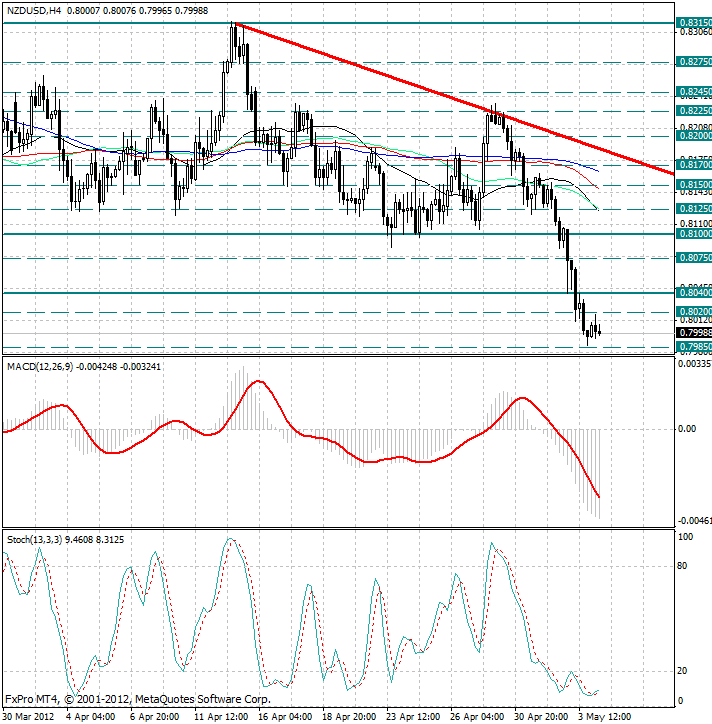Screen dimensions: 712x724
Task: Click the 30 Mar 2012 date label
Action: pyautogui.click(x=28, y=717)
